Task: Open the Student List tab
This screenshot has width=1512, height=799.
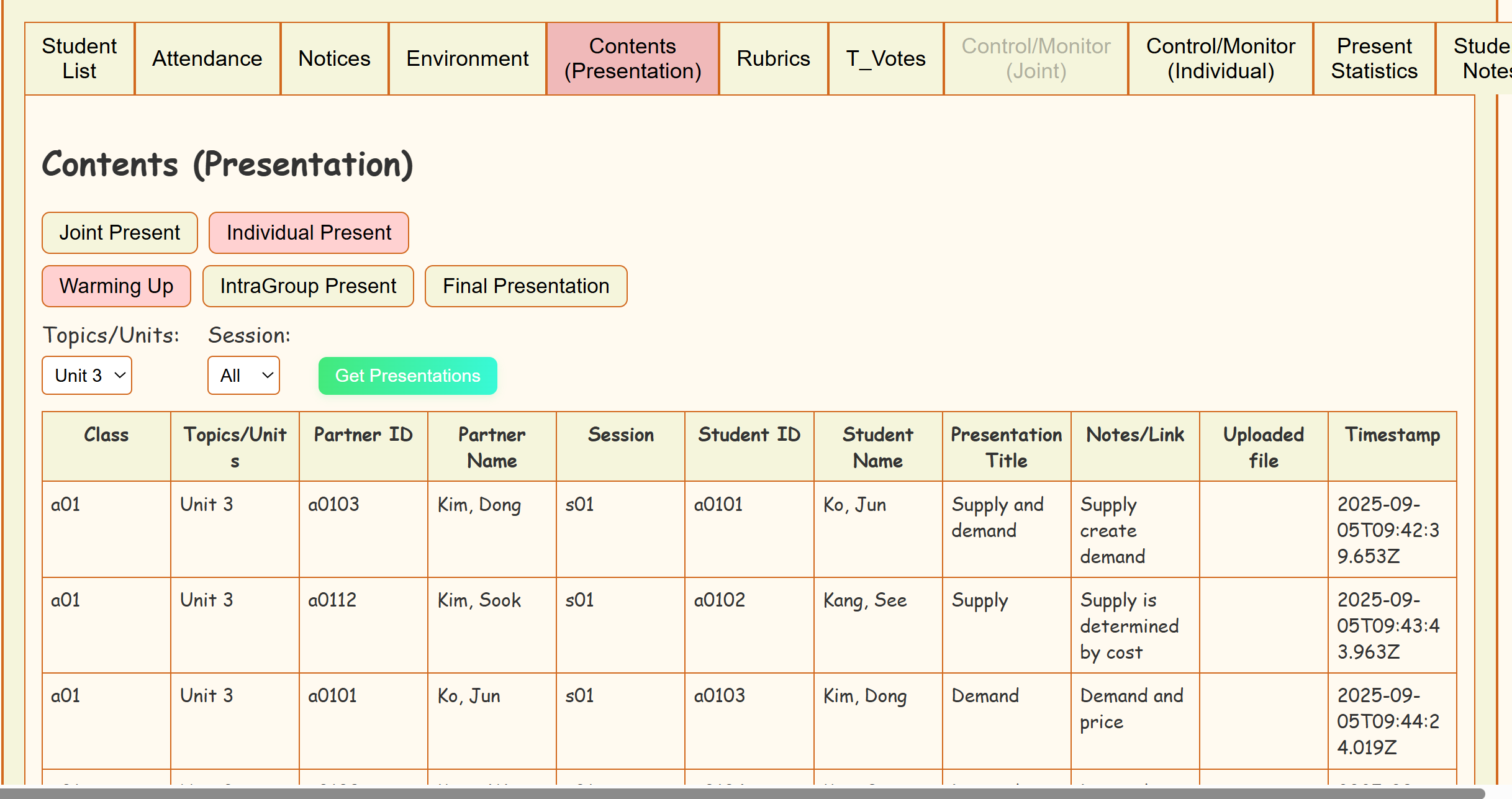Action: [x=79, y=58]
